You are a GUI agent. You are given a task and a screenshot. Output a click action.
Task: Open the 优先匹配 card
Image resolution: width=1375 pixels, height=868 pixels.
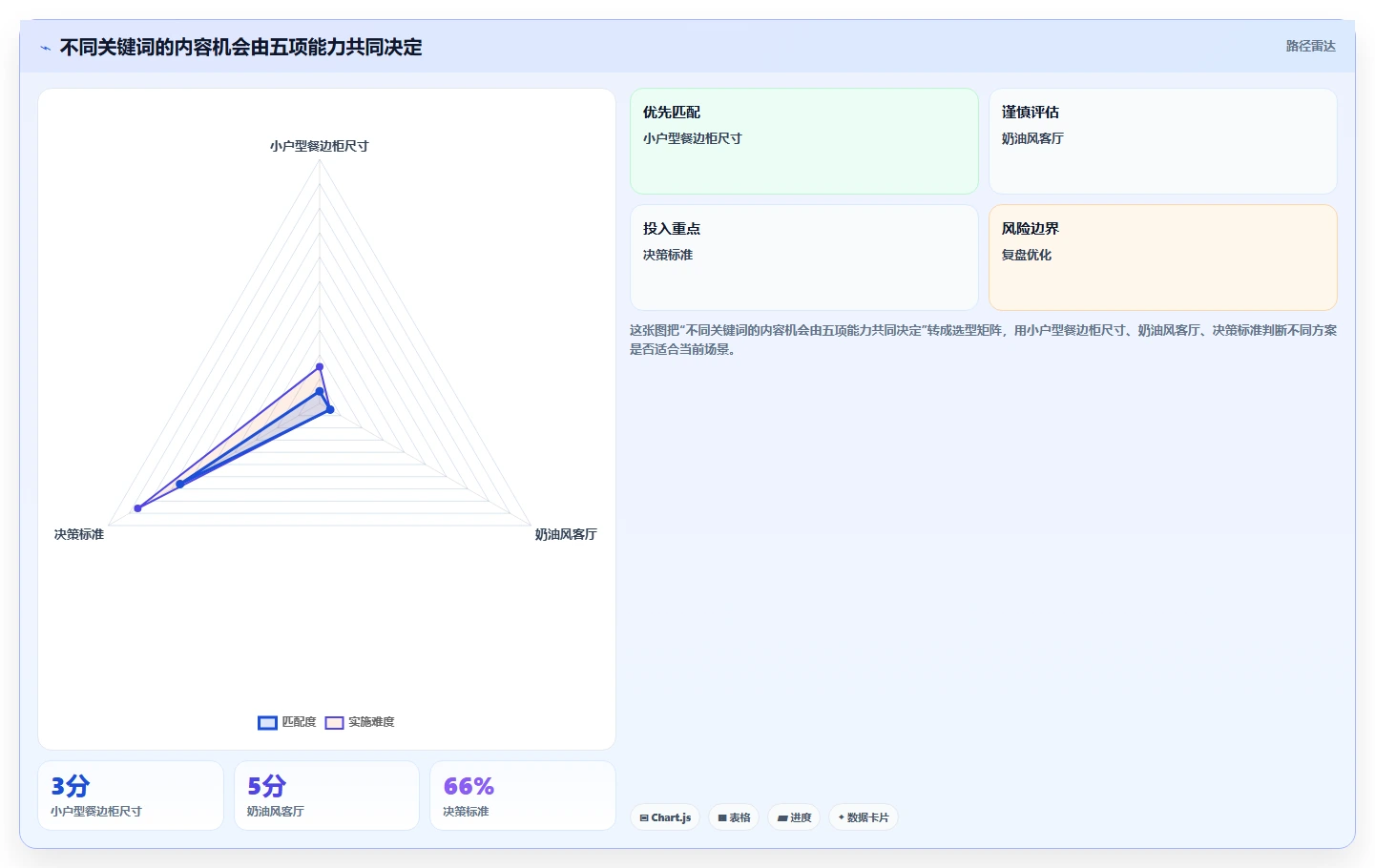[804, 141]
